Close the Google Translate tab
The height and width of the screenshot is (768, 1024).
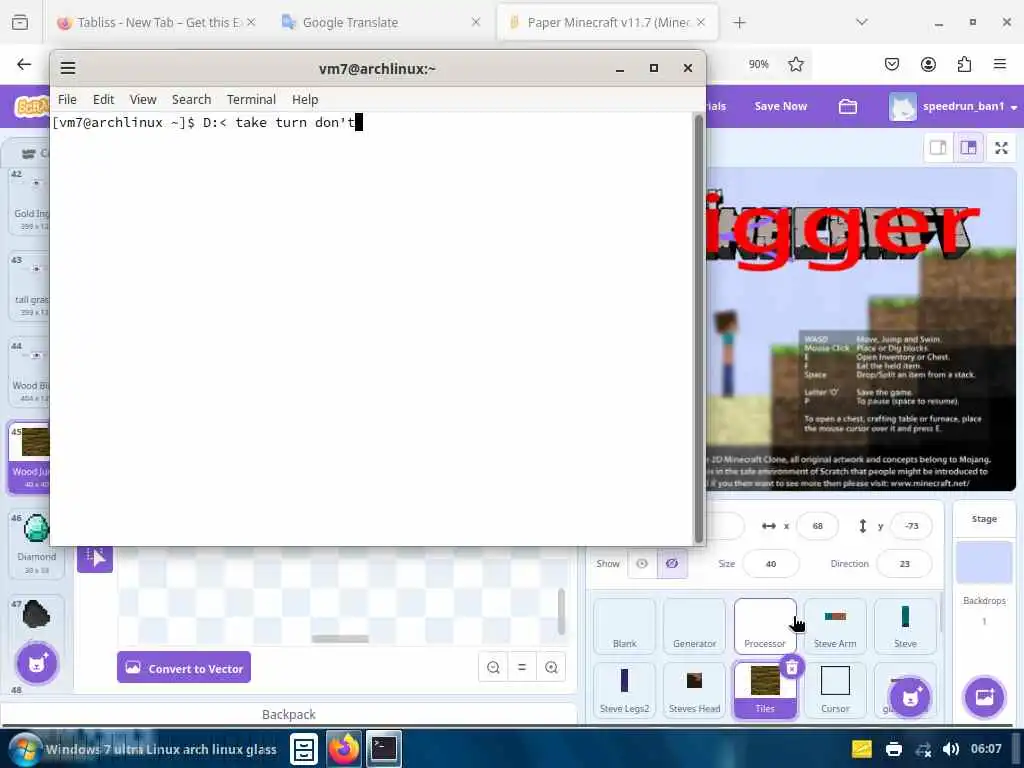(x=476, y=22)
